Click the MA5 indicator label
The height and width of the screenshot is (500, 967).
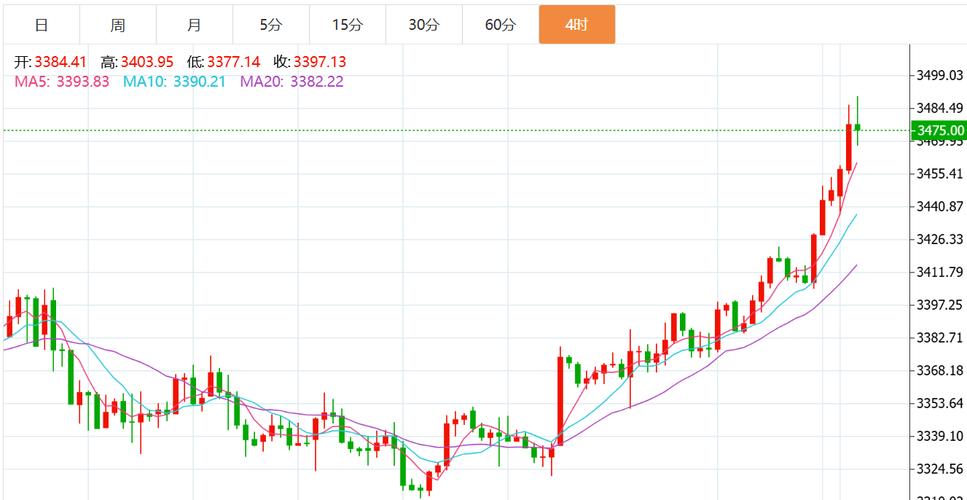pyautogui.click(x=62, y=82)
